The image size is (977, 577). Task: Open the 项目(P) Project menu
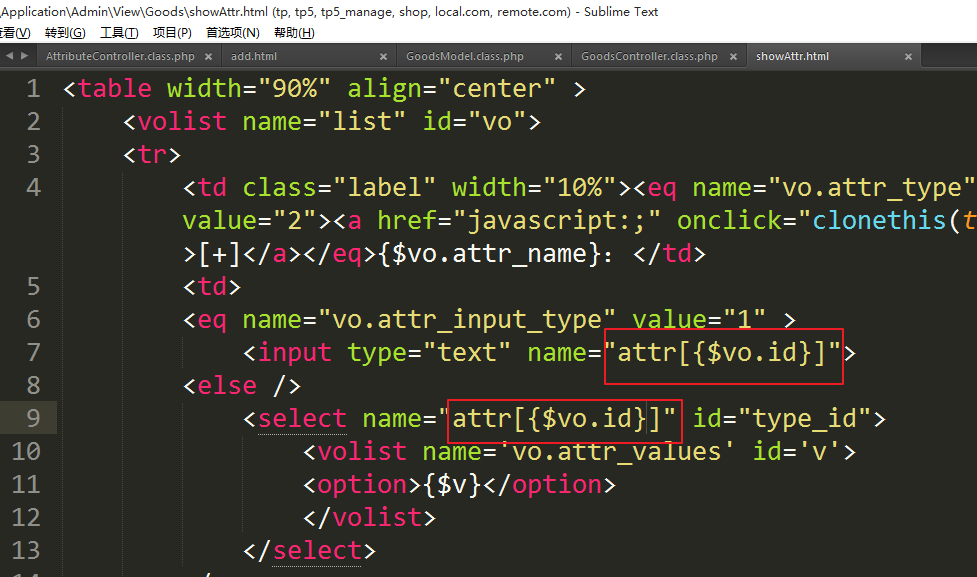172,33
